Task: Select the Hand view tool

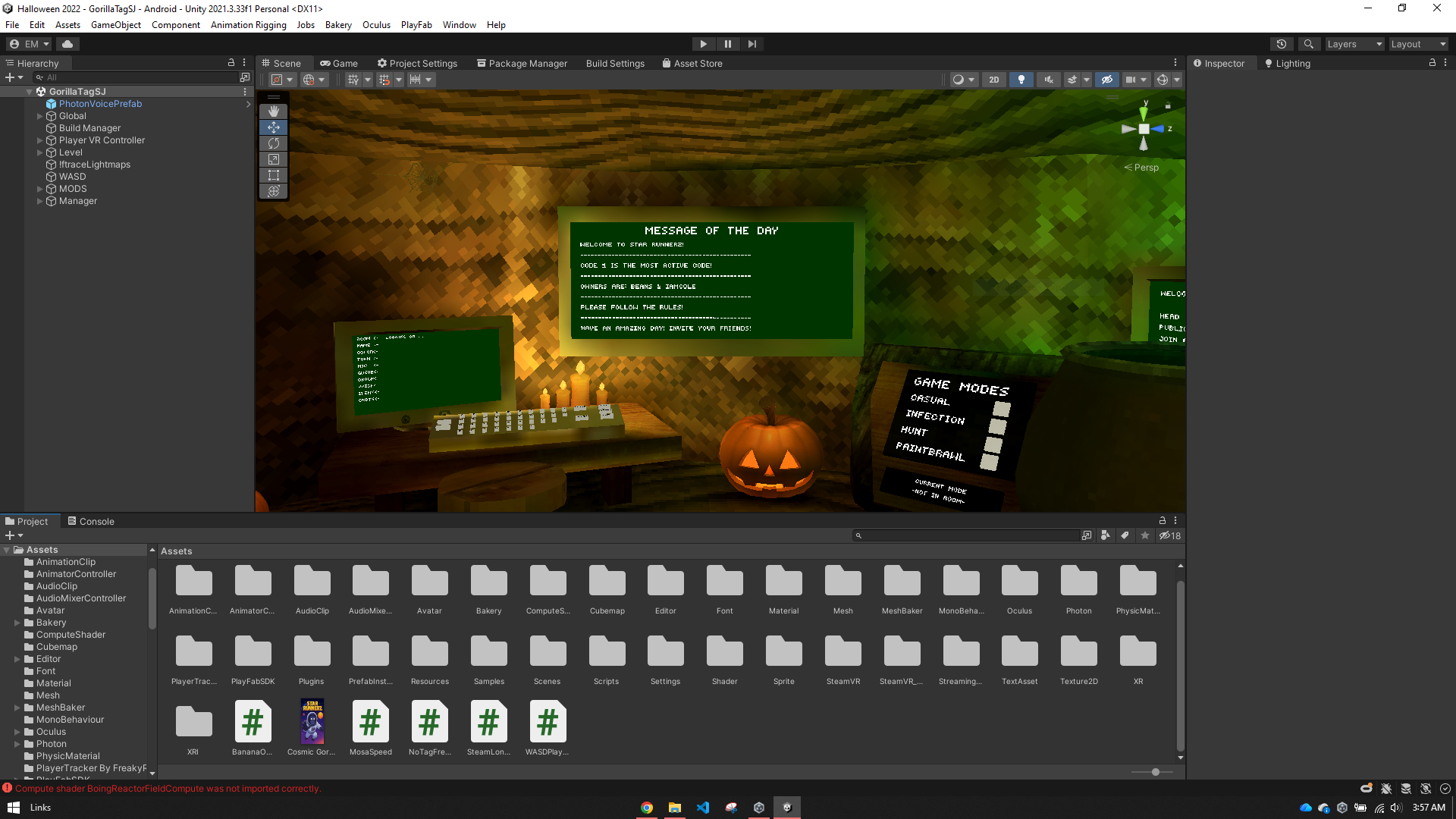Action: [x=274, y=111]
